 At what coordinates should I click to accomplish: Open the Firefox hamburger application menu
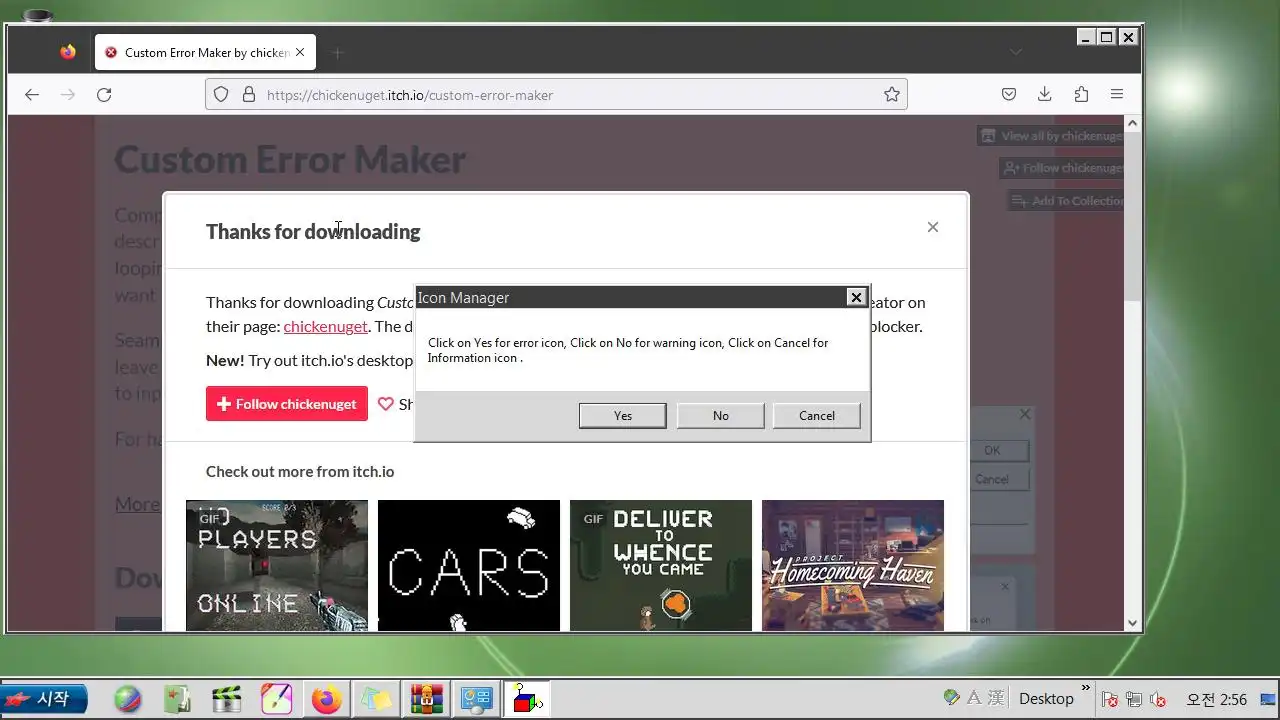pyautogui.click(x=1117, y=95)
